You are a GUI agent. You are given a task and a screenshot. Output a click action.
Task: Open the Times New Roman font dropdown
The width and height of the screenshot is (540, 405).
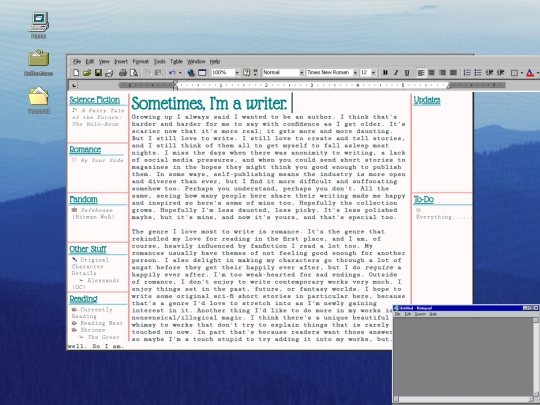355,73
